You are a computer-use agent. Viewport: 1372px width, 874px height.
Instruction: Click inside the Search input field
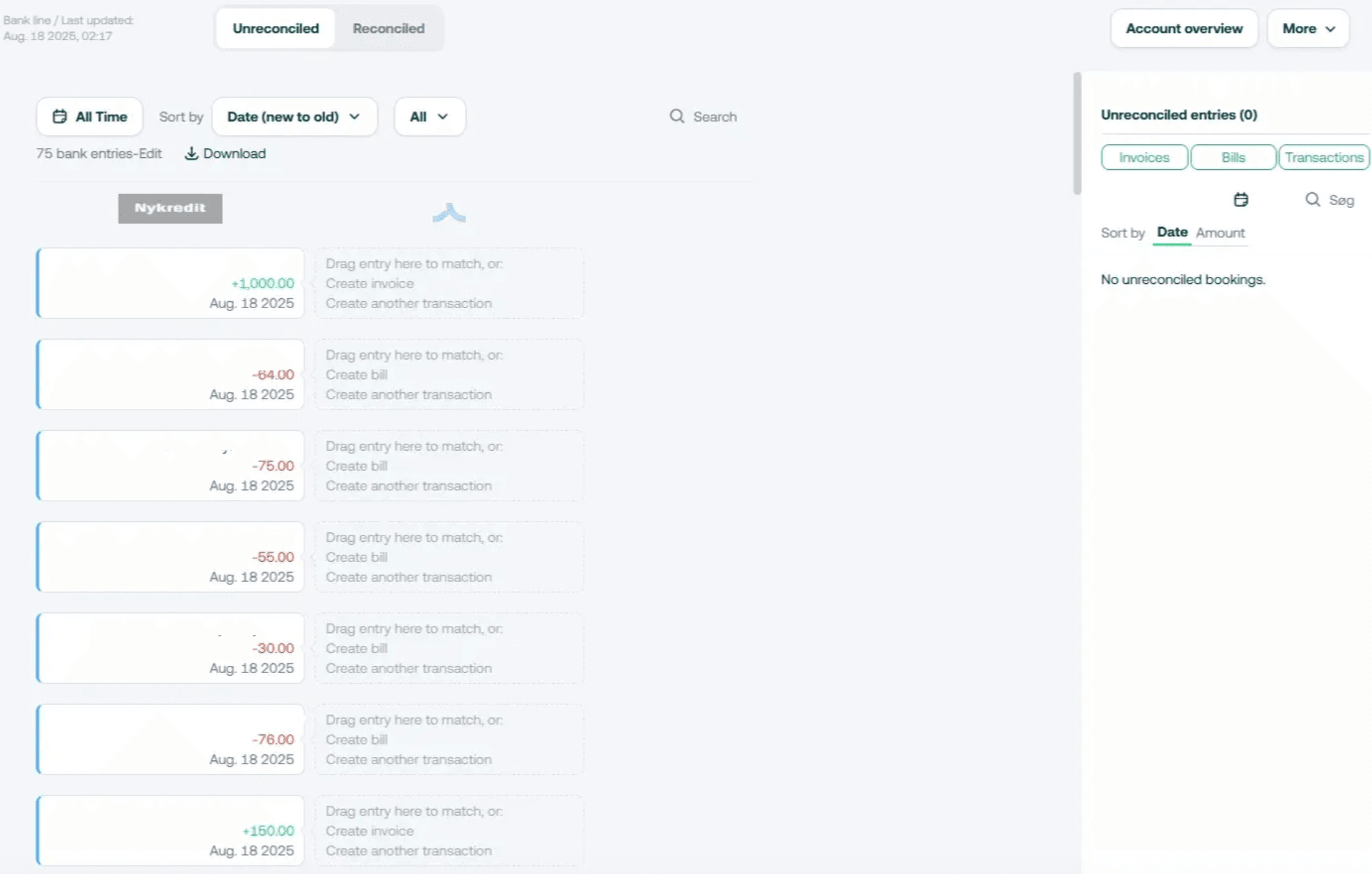point(715,116)
